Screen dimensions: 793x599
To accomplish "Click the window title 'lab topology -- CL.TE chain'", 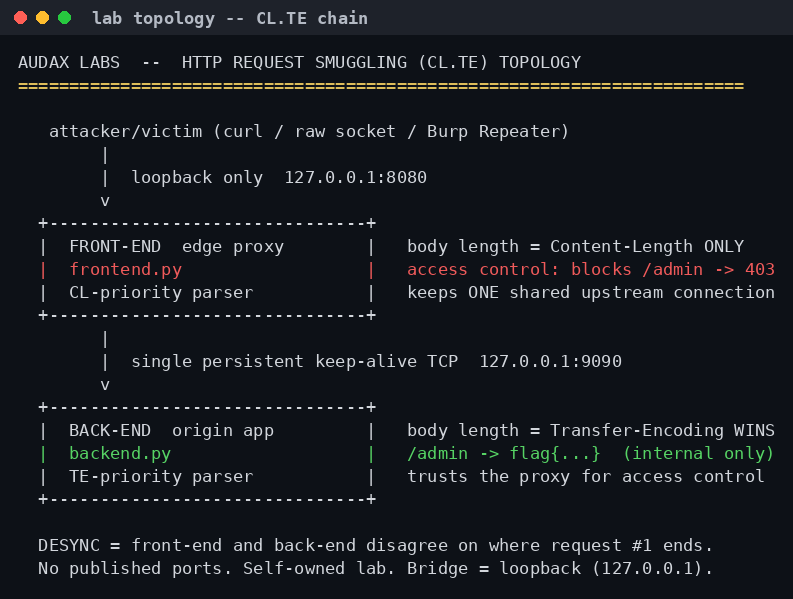I will [x=230, y=18].
